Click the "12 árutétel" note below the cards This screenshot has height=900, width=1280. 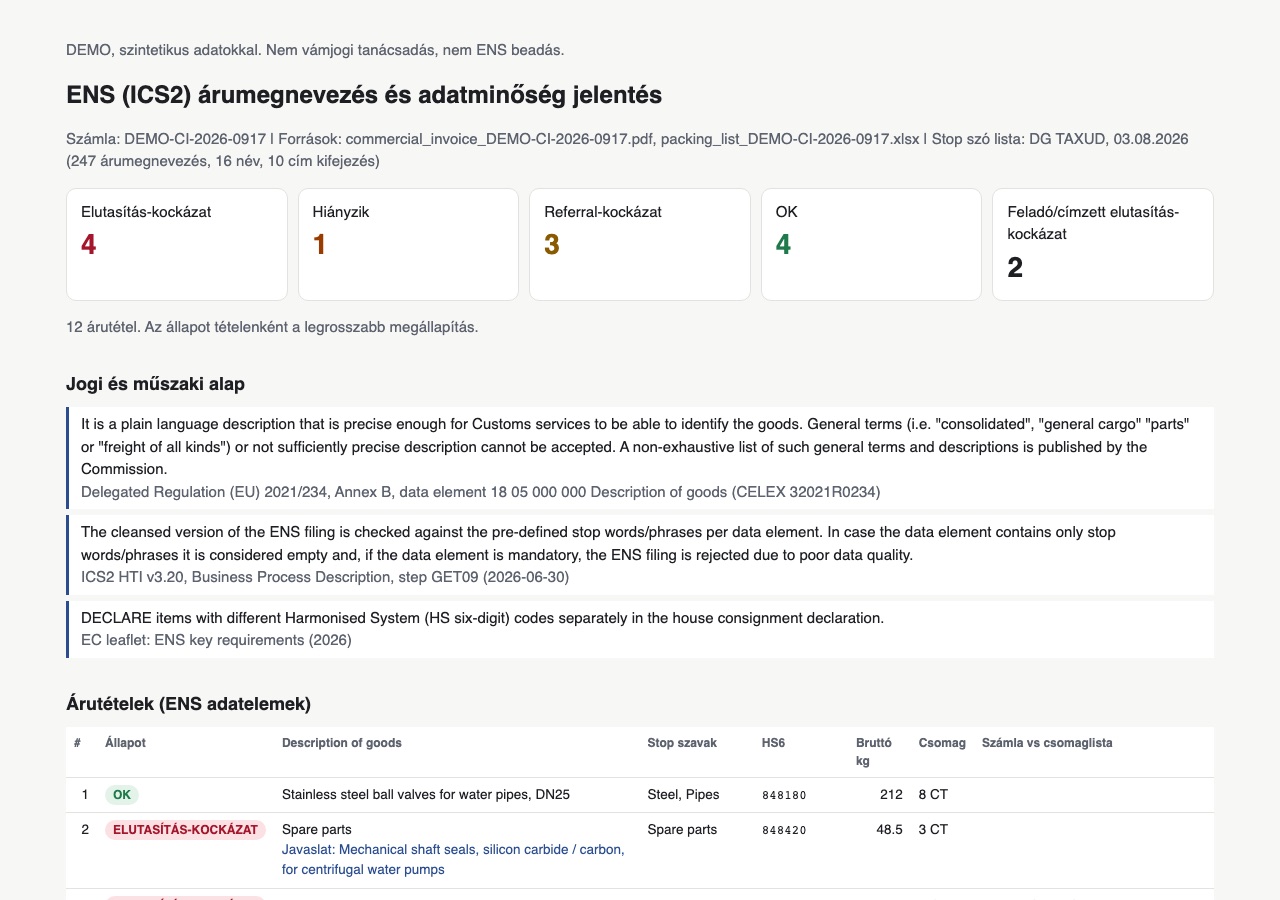point(272,327)
